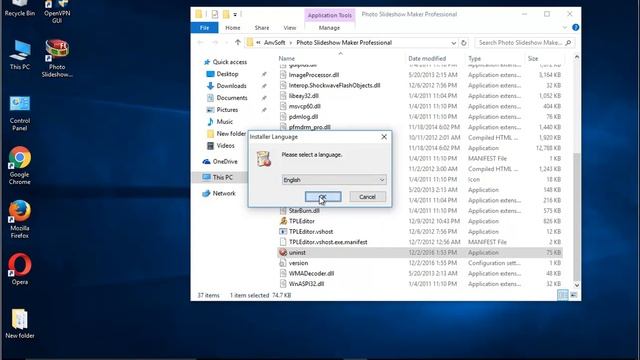
Task: Open the Manage ribbon tab
Action: tap(329, 28)
